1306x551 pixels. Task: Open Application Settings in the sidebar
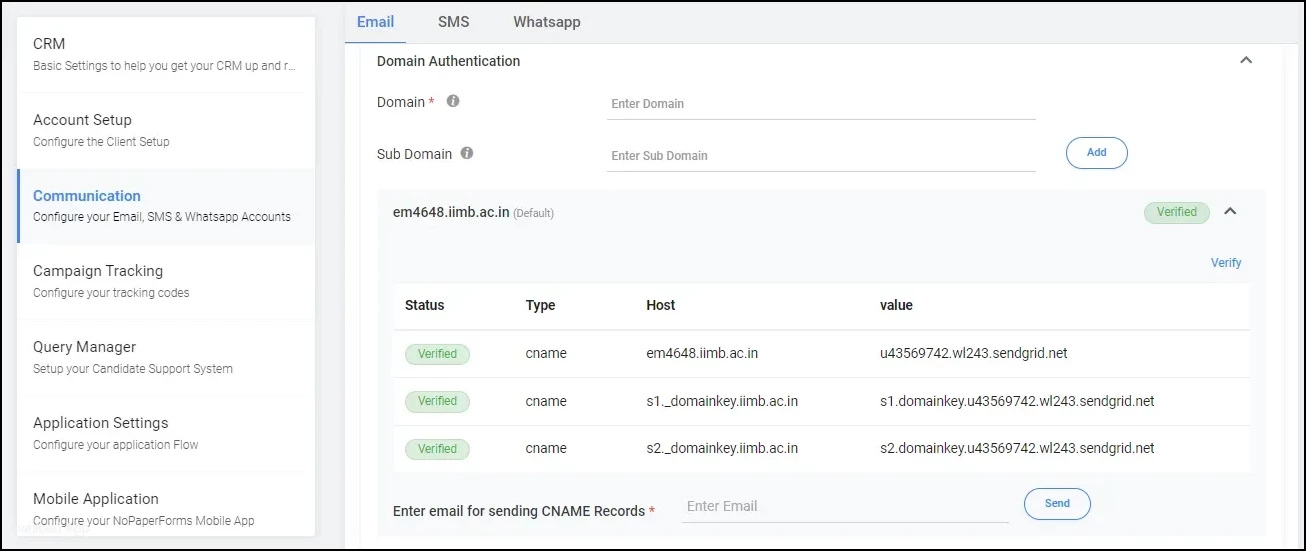pos(165,433)
